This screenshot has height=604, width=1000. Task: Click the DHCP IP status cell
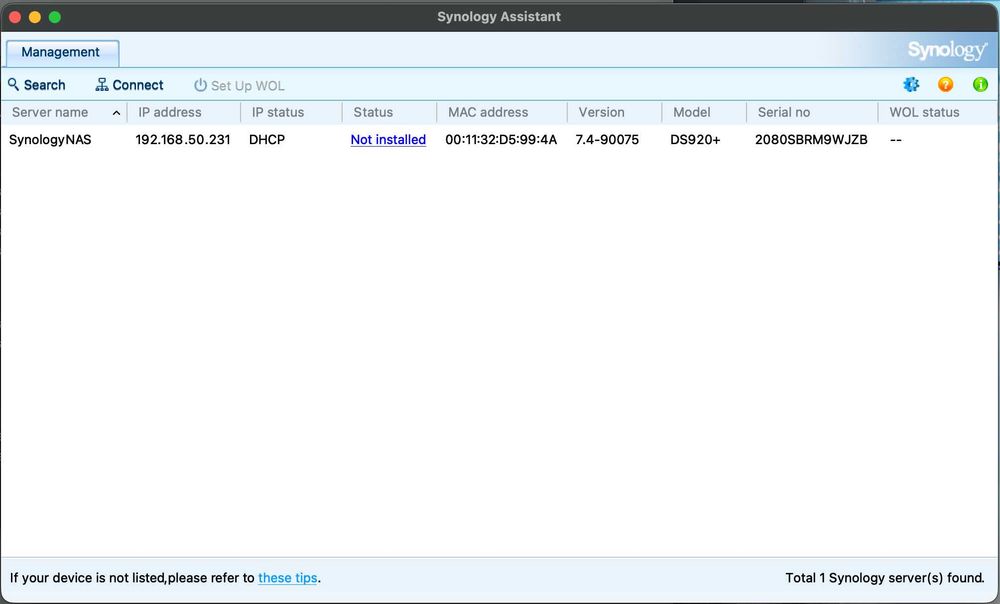pyautogui.click(x=267, y=140)
